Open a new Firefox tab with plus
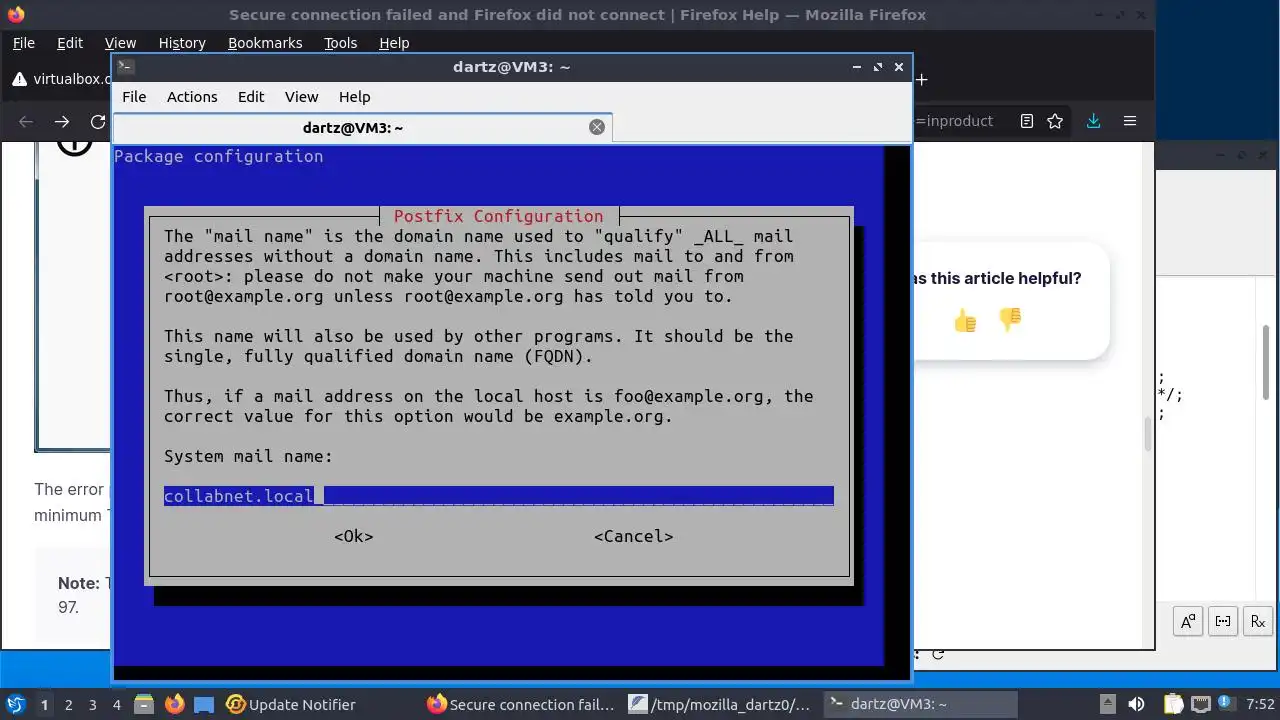The width and height of the screenshot is (1280, 720). 921,79
